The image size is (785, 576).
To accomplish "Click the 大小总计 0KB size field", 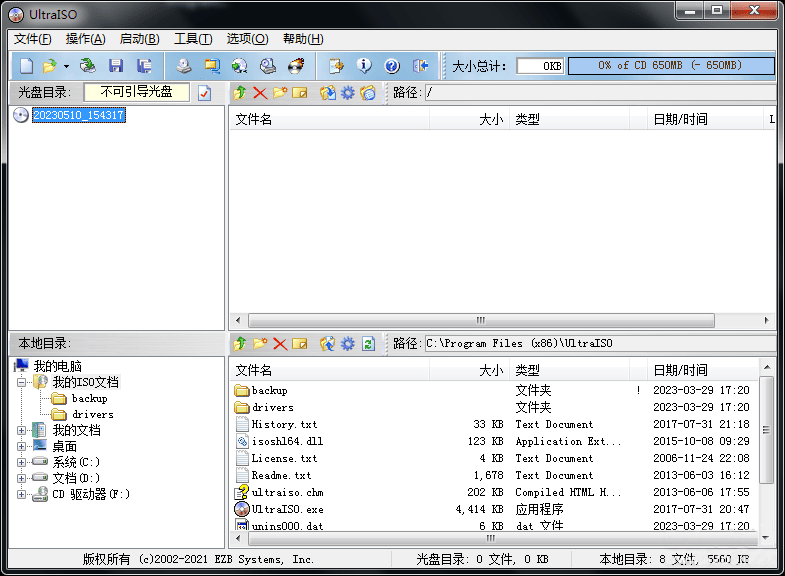I will pos(540,66).
